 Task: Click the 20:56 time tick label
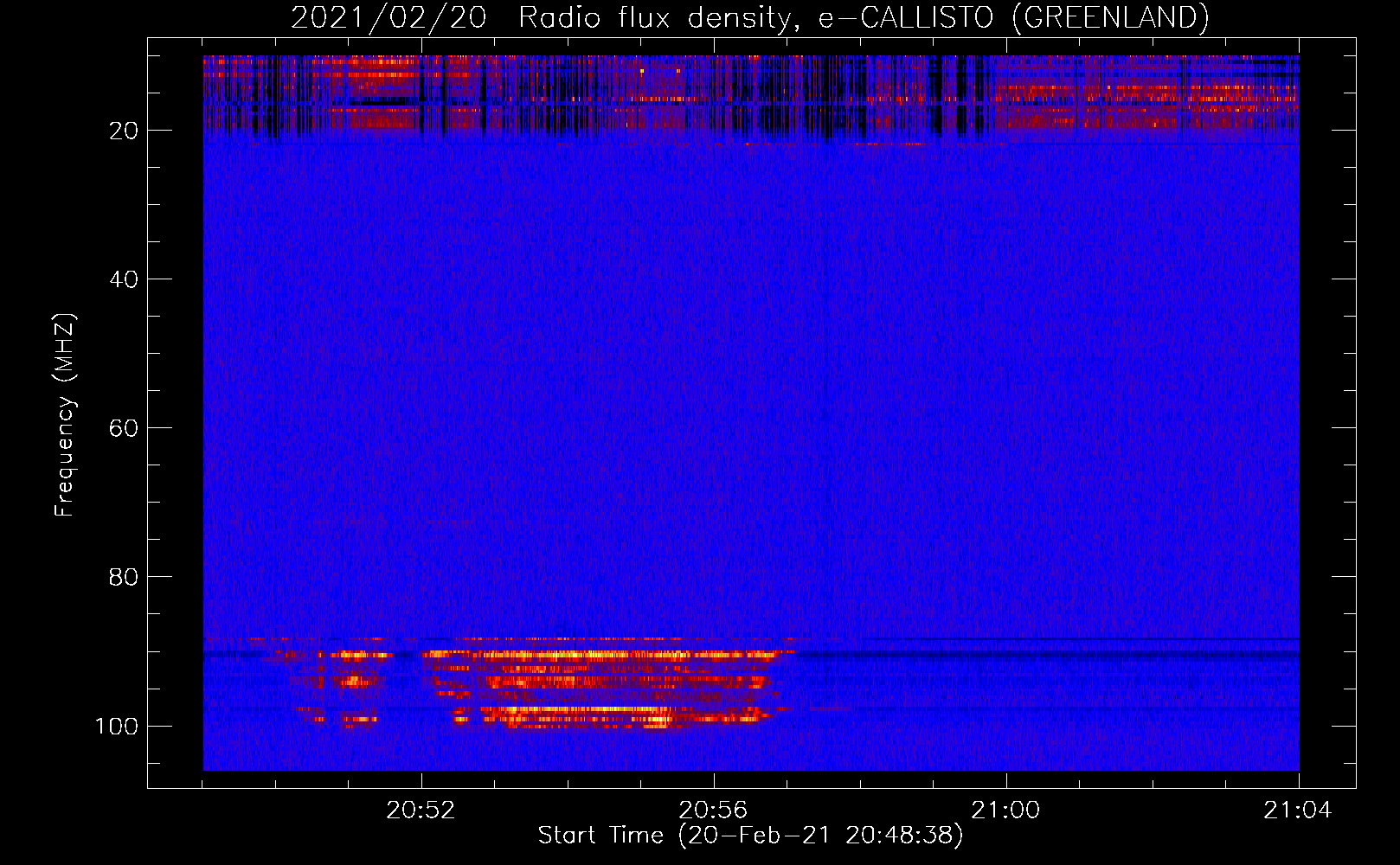[x=713, y=811]
